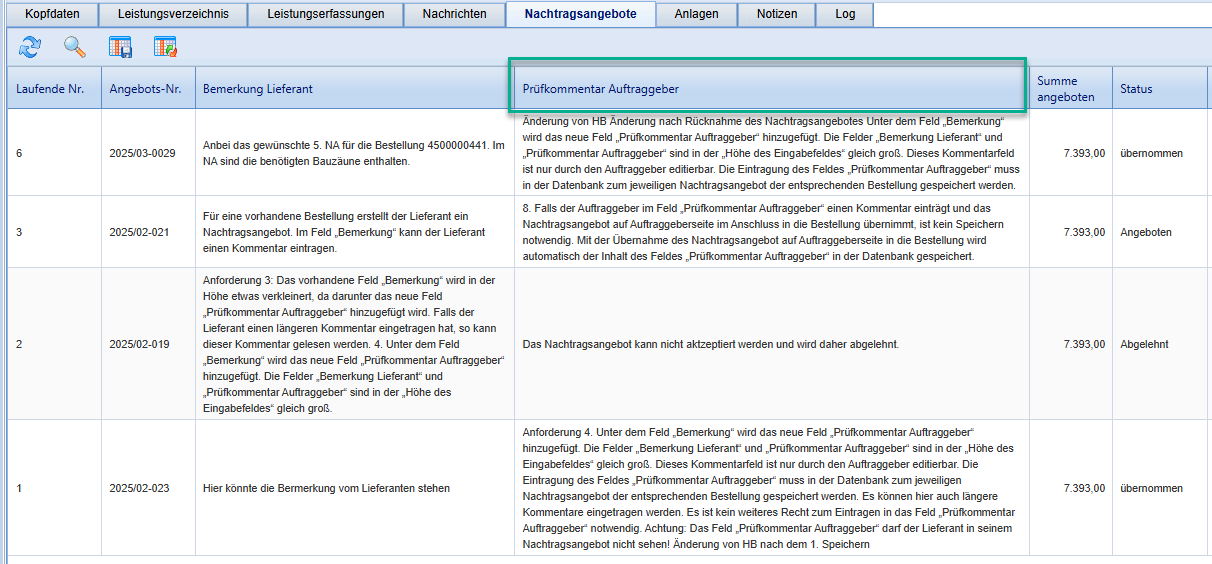Click the Angebots-Nr. column header
1212x564 pixels.
[146, 89]
